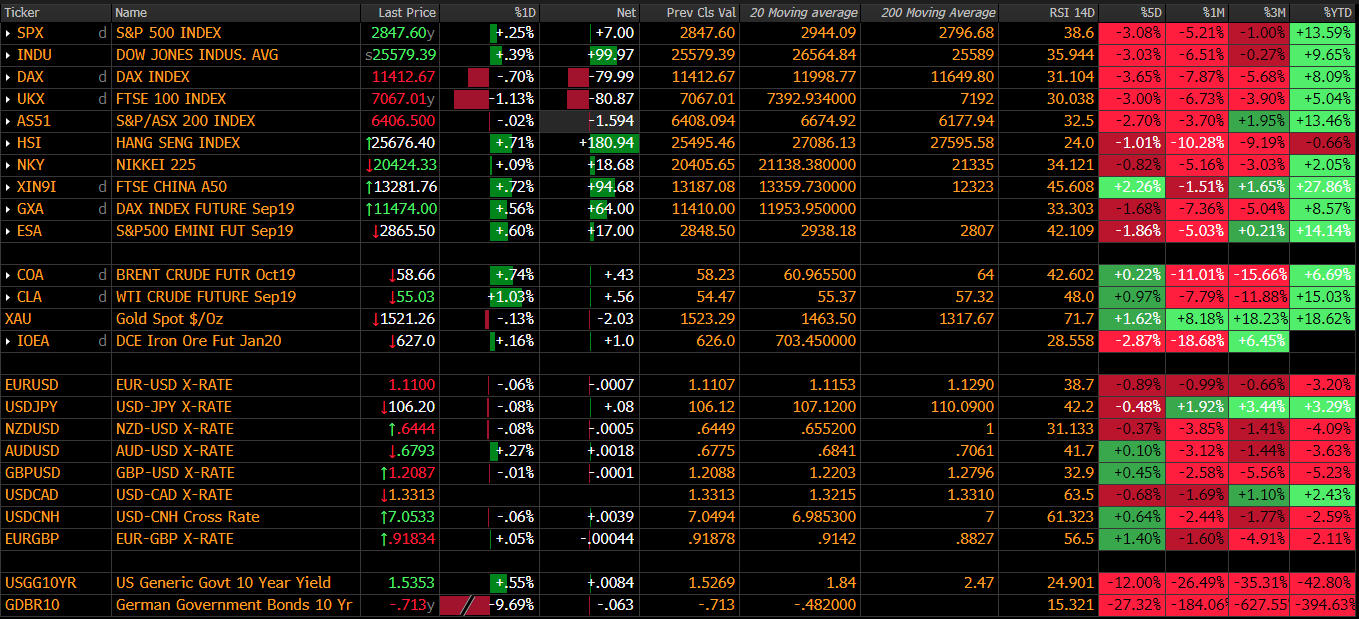Sort by the Last Price column header
The height and width of the screenshot is (619, 1359).
400,12
